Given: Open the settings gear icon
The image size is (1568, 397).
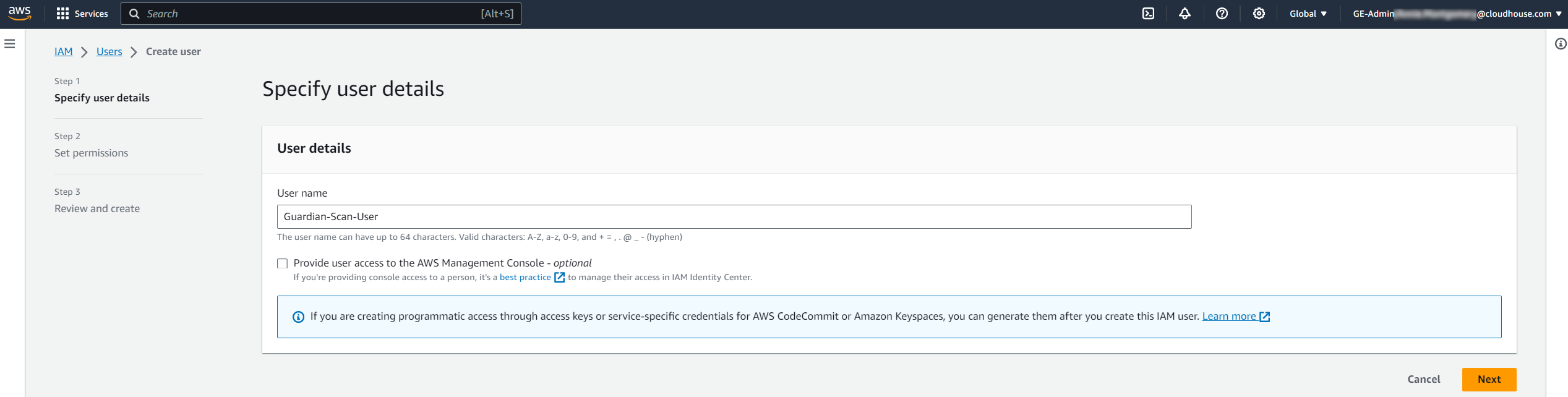Looking at the screenshot, I should point(1259,14).
